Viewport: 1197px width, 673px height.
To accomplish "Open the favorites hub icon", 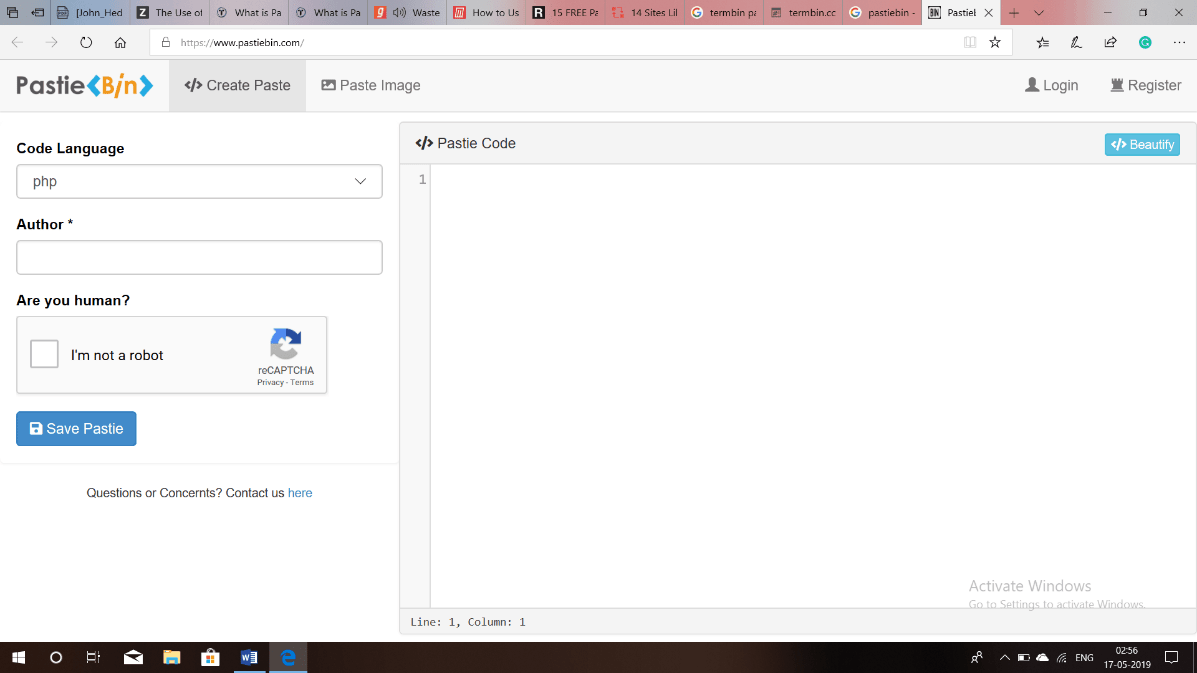I will 1043,43.
